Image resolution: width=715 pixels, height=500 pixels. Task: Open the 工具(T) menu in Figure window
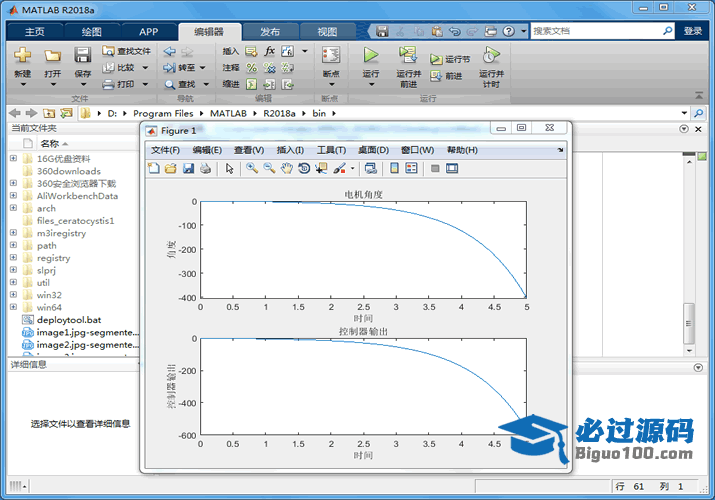click(x=331, y=150)
